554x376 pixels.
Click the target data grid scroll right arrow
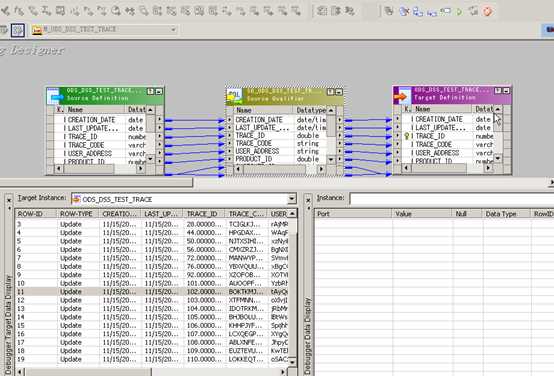pos(283,372)
